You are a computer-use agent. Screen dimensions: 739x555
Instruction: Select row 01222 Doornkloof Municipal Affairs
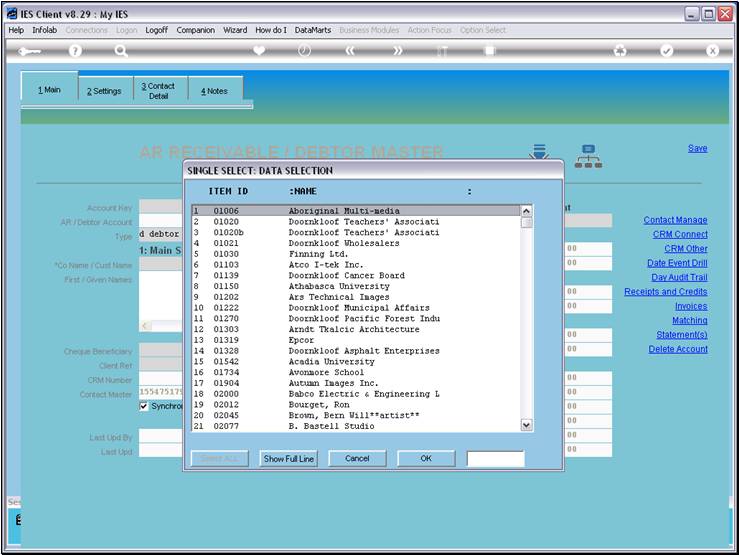tap(356, 308)
